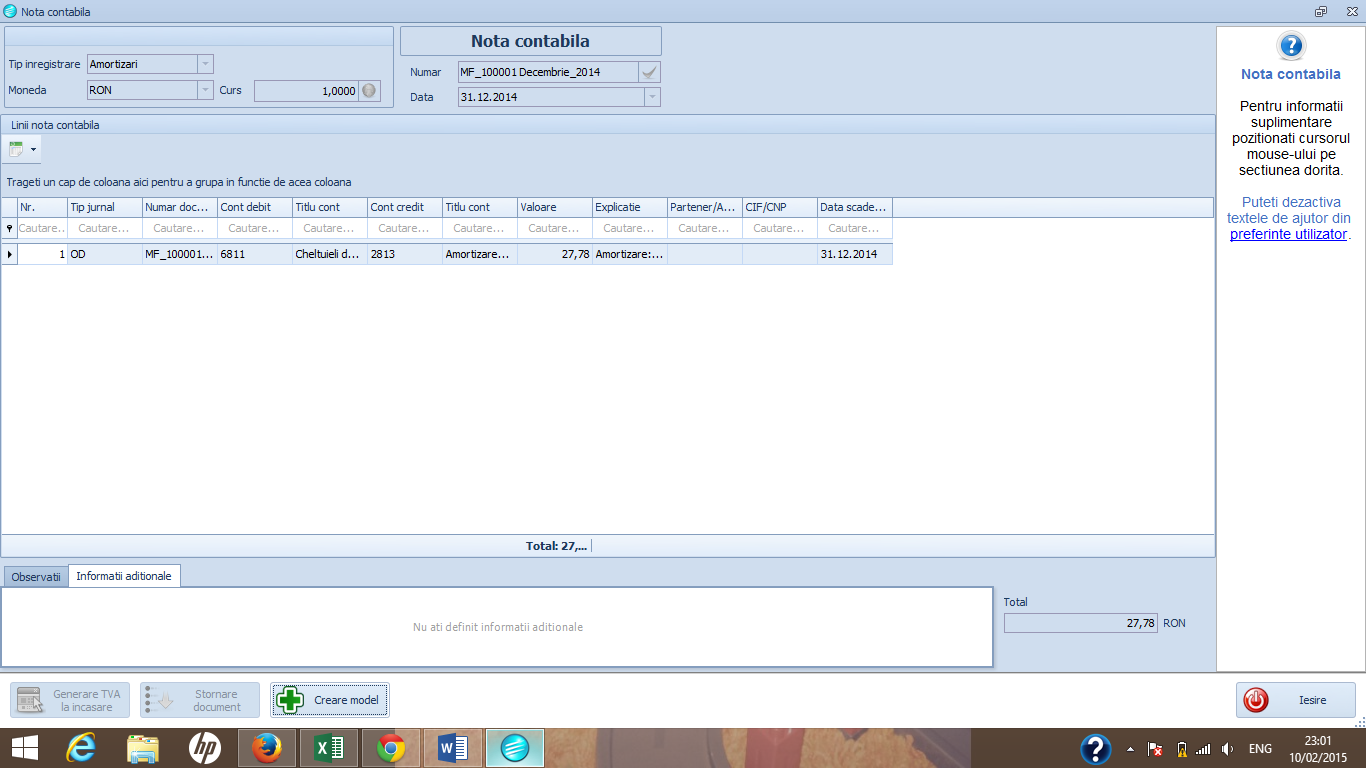1366x768 pixels.
Task: Switch to Firefox in taskbar
Action: coord(267,748)
